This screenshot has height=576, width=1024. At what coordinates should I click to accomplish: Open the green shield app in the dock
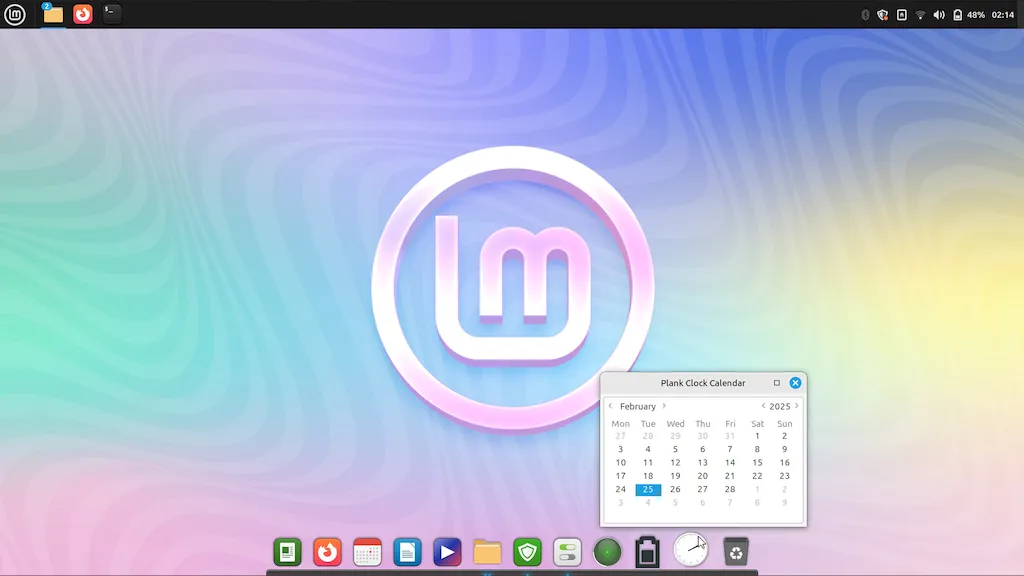click(527, 552)
